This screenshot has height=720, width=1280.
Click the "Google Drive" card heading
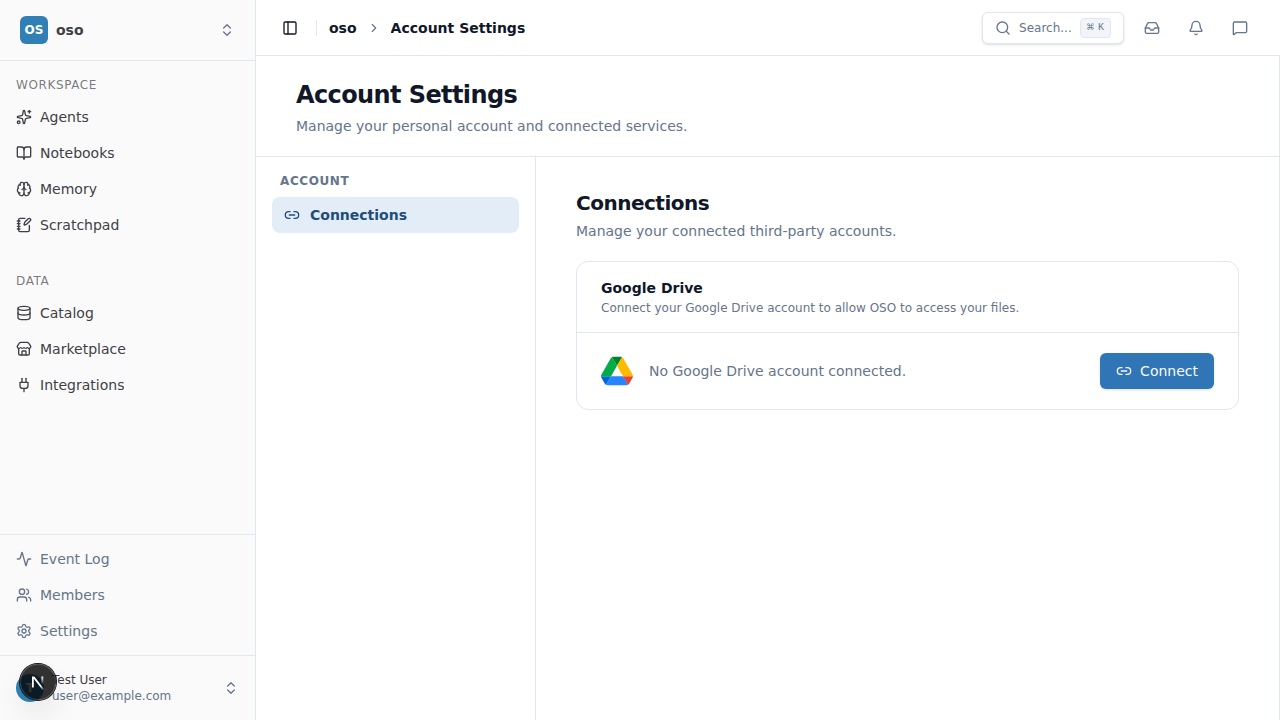[x=652, y=288]
